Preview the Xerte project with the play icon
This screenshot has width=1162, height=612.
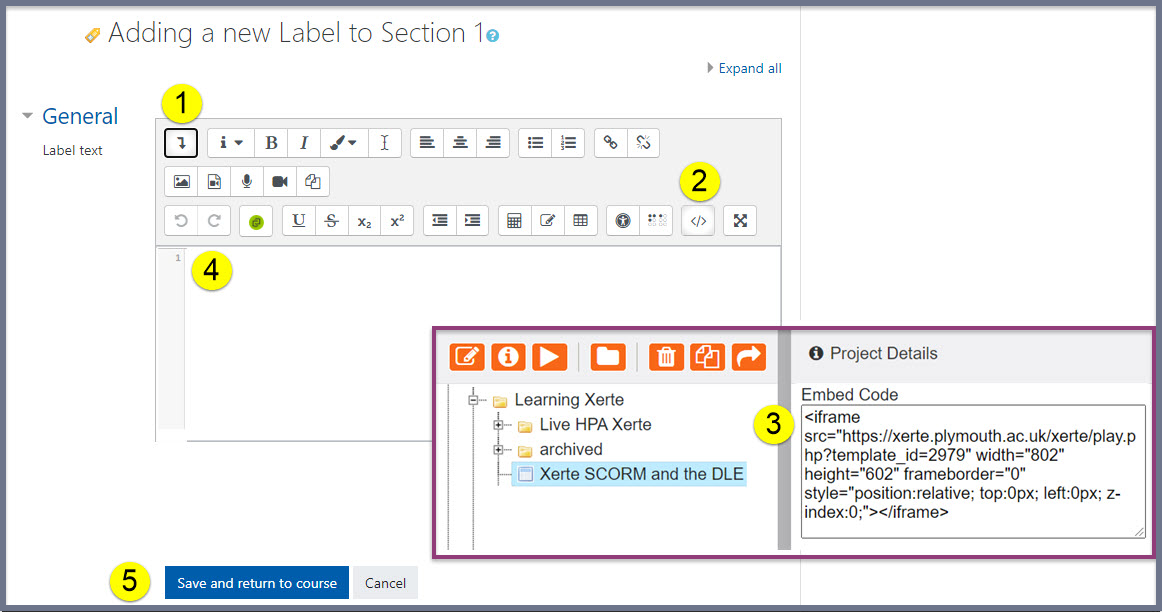[x=548, y=357]
